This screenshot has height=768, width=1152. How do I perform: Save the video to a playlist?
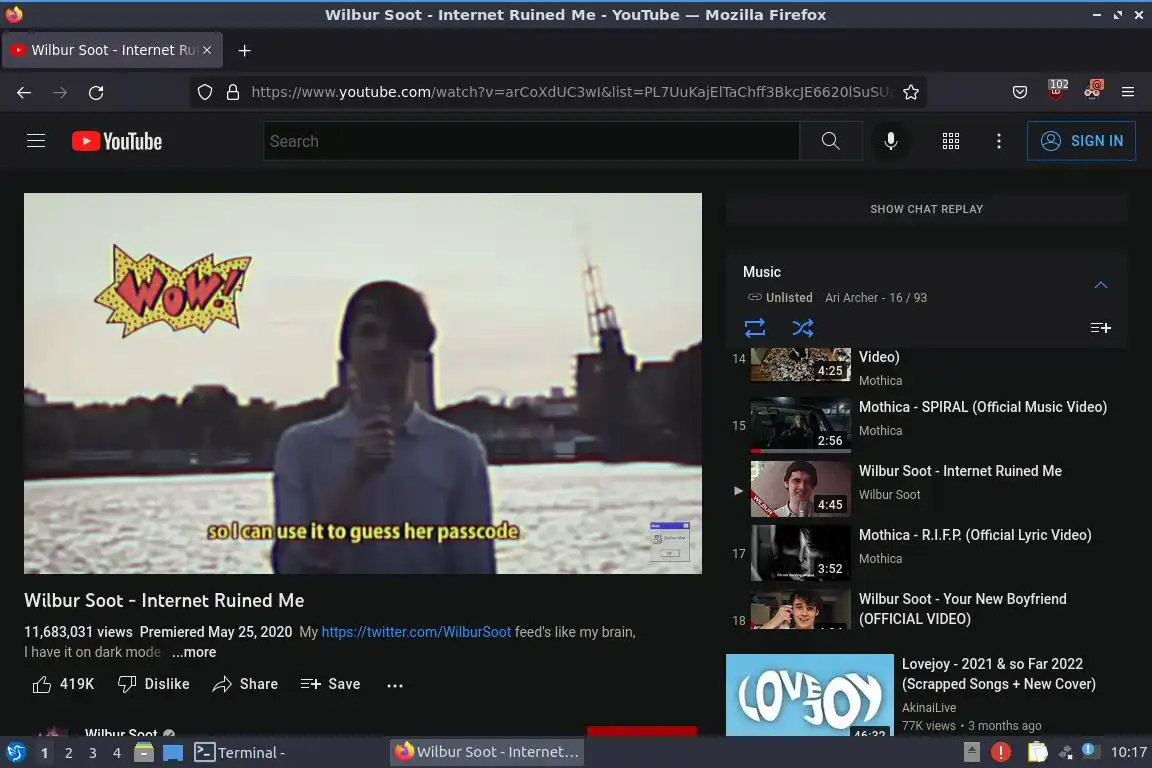331,684
